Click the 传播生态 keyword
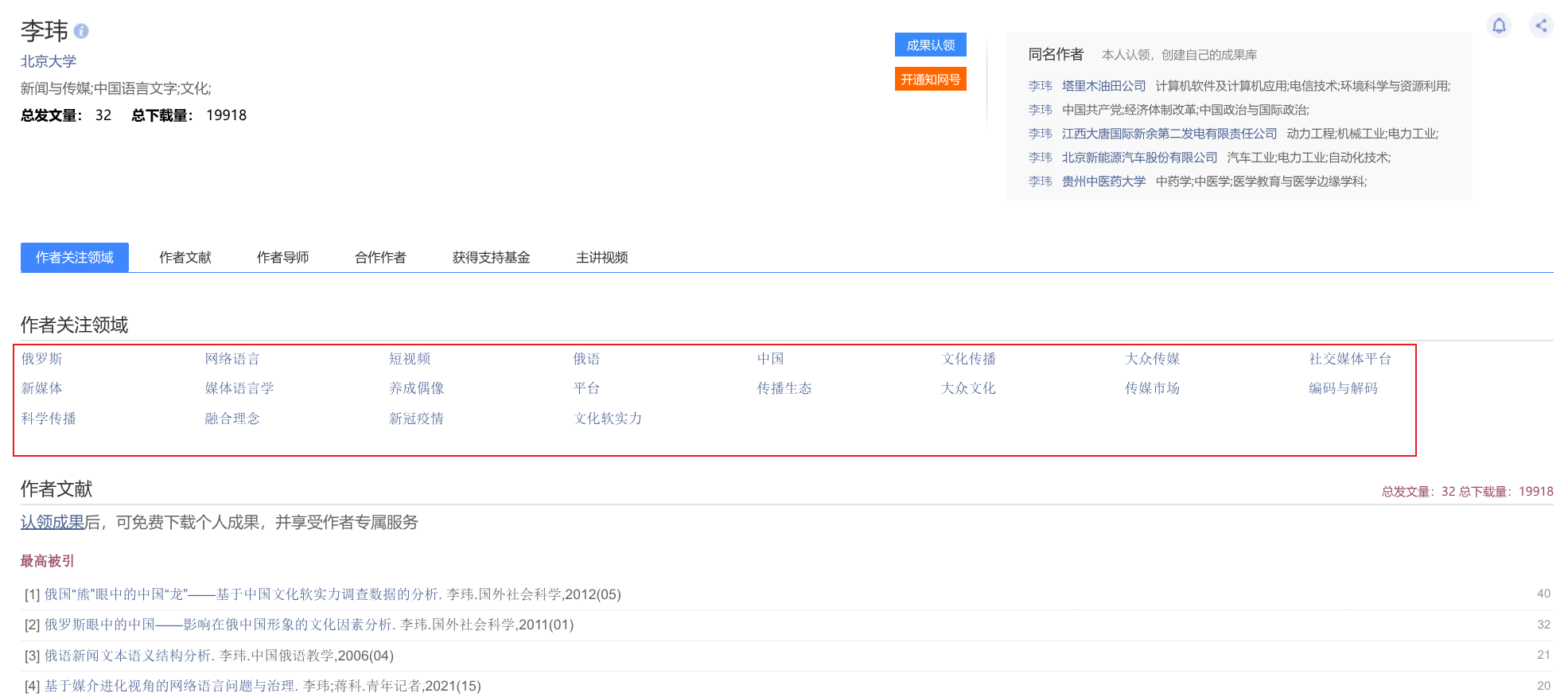This screenshot has height=697, width=1568. click(784, 388)
